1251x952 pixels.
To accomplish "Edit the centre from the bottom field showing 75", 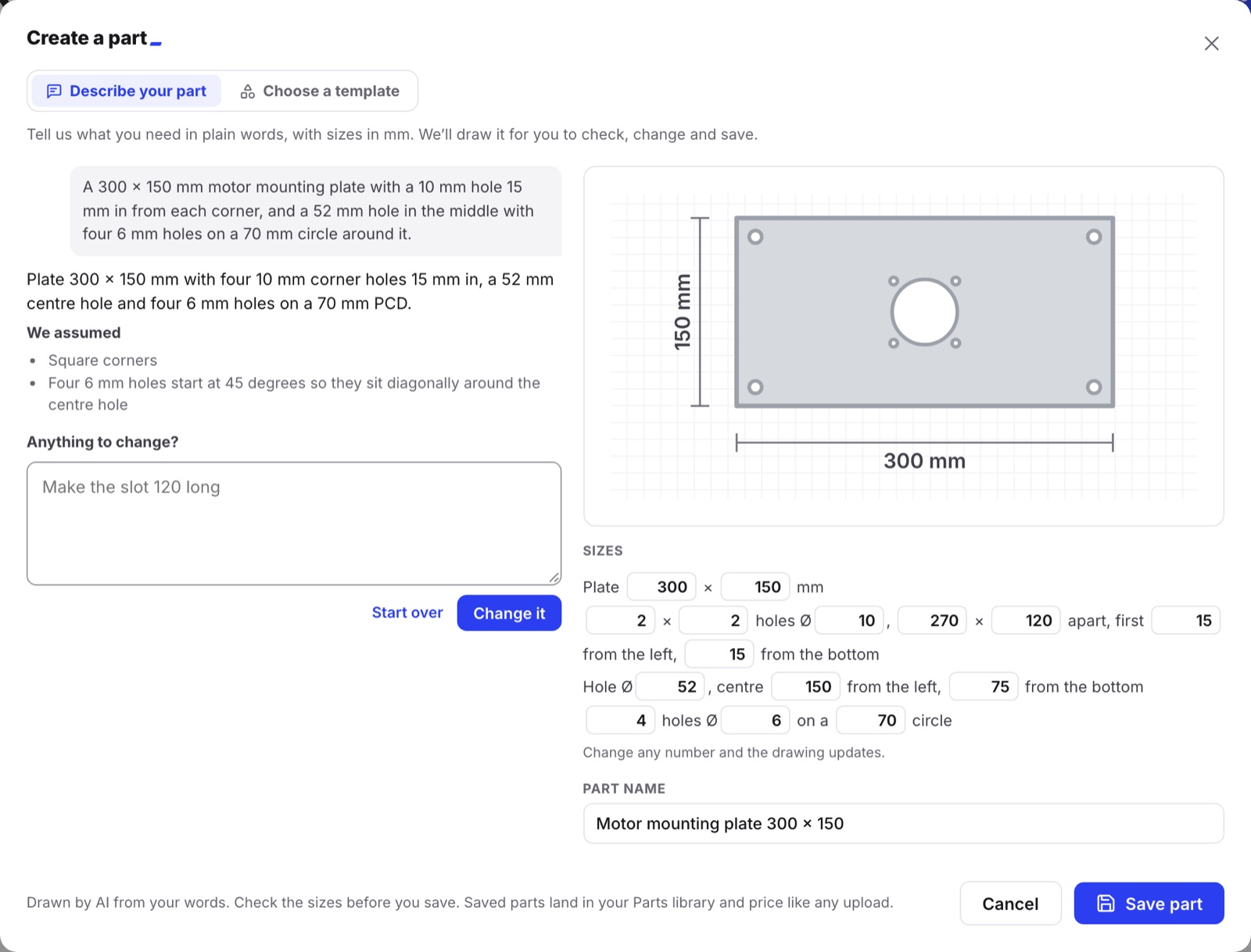I will point(984,687).
